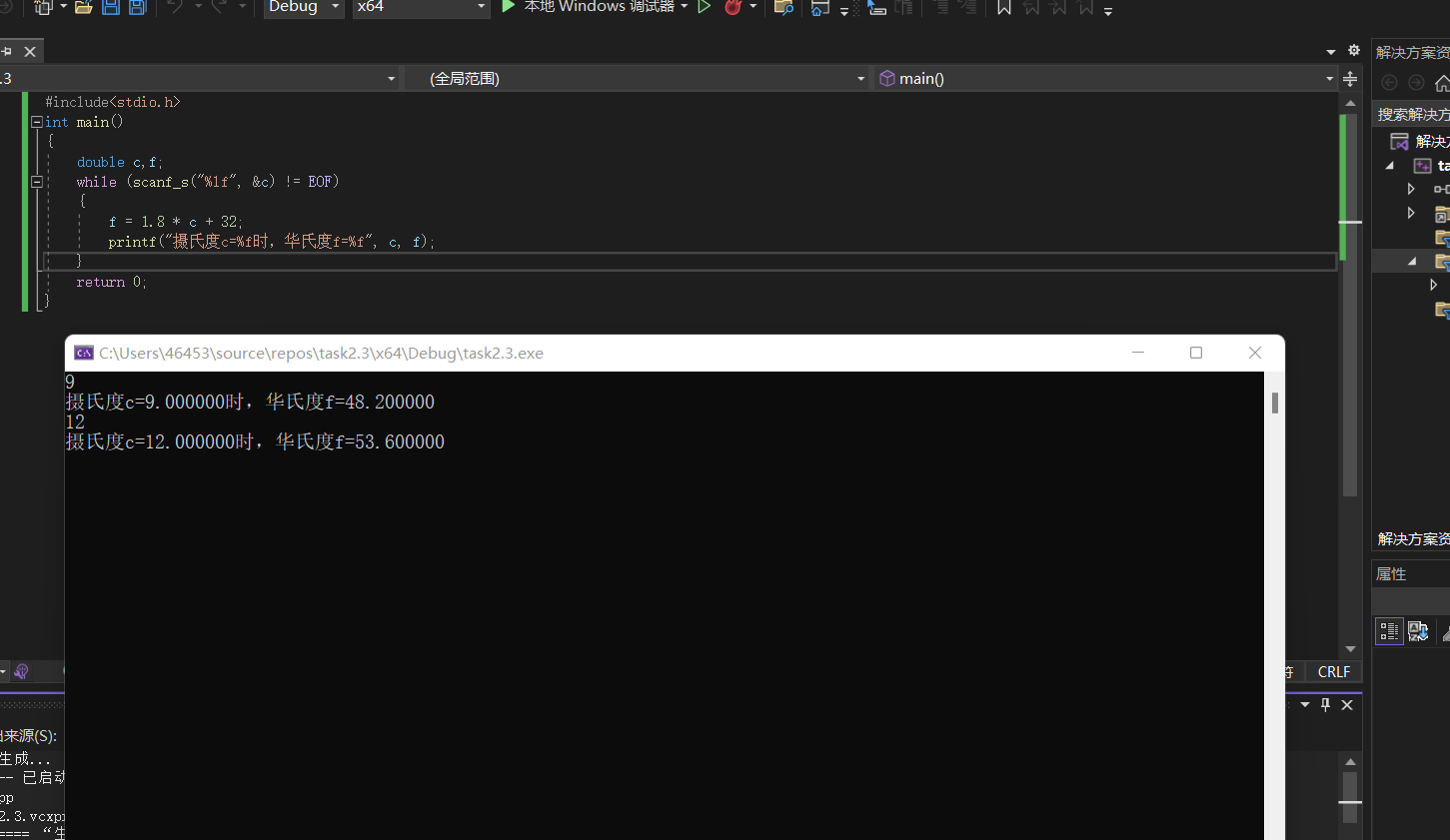Image resolution: width=1450 pixels, height=840 pixels.
Task: Click the output panel scrollbar up arrow
Action: pyautogui.click(x=1351, y=761)
